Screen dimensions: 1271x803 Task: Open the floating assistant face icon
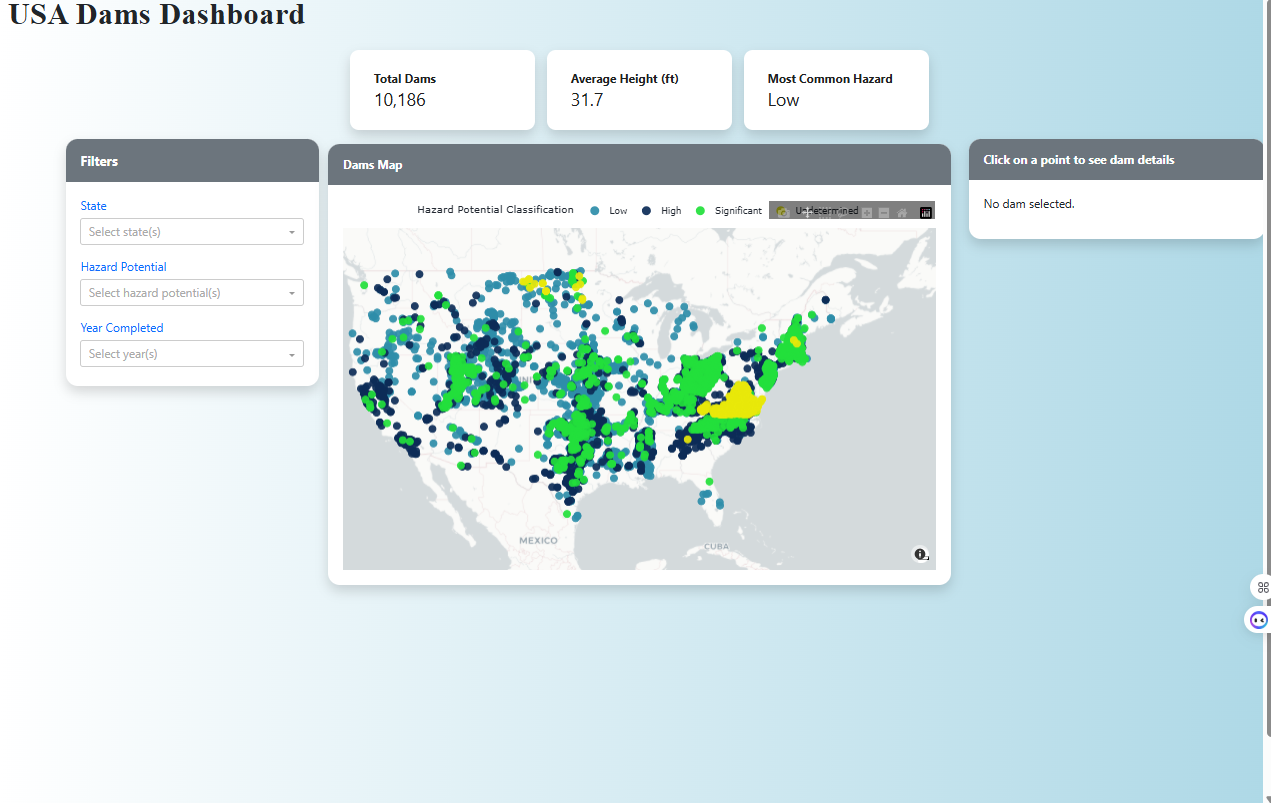click(x=1259, y=620)
